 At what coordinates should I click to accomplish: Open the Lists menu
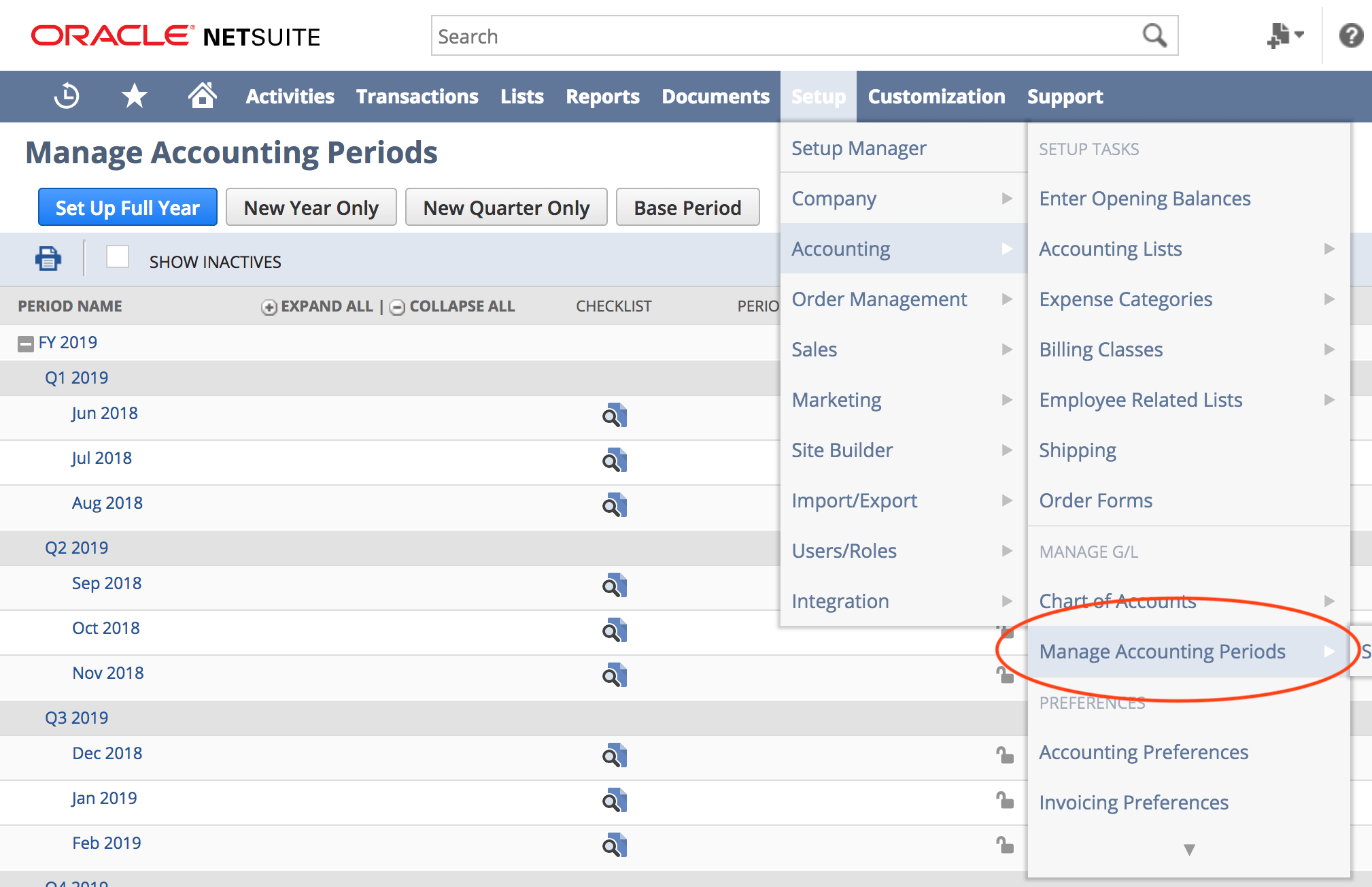(x=522, y=96)
